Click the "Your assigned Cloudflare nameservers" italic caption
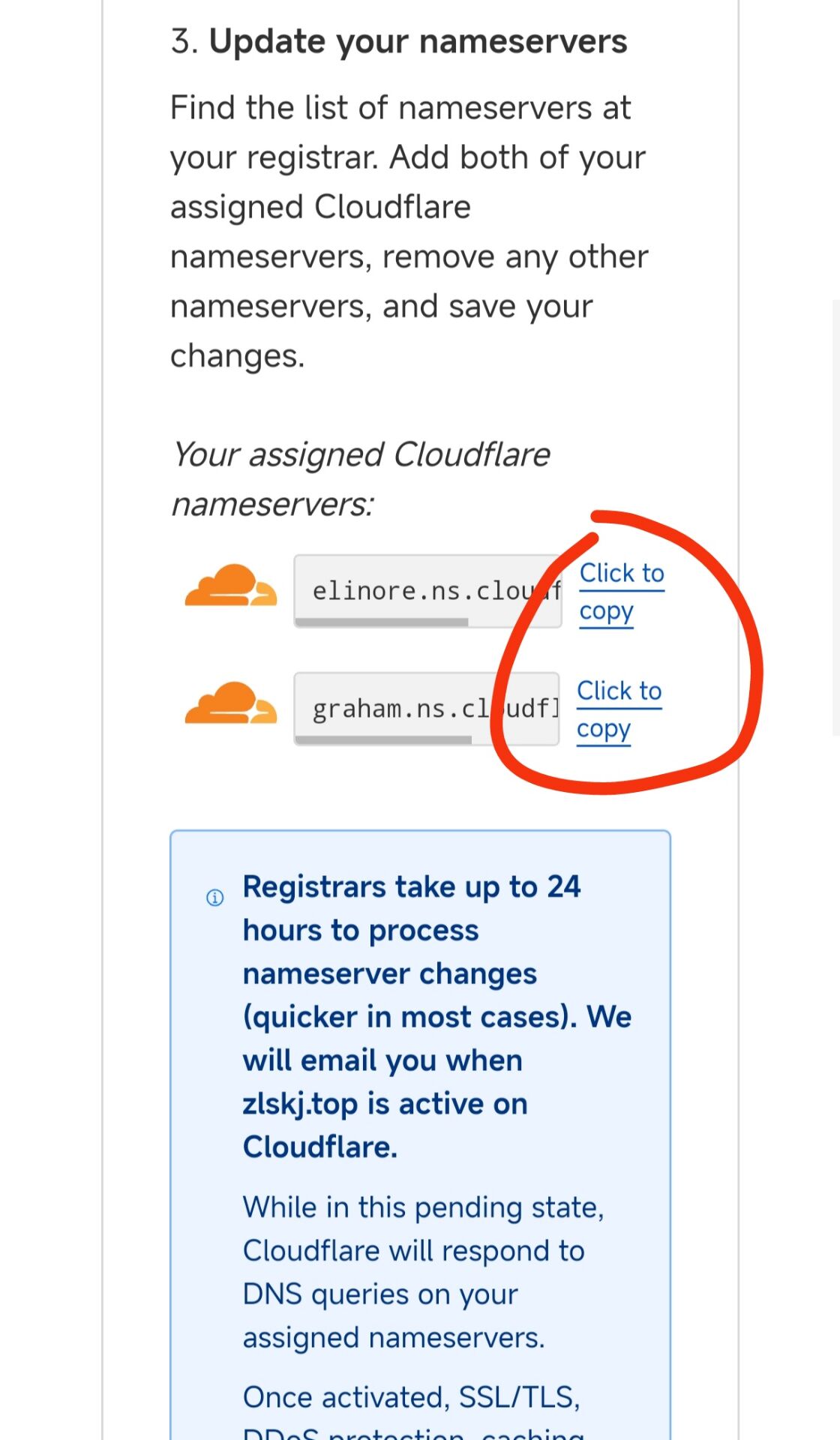The height and width of the screenshot is (1440, 840). [360, 479]
